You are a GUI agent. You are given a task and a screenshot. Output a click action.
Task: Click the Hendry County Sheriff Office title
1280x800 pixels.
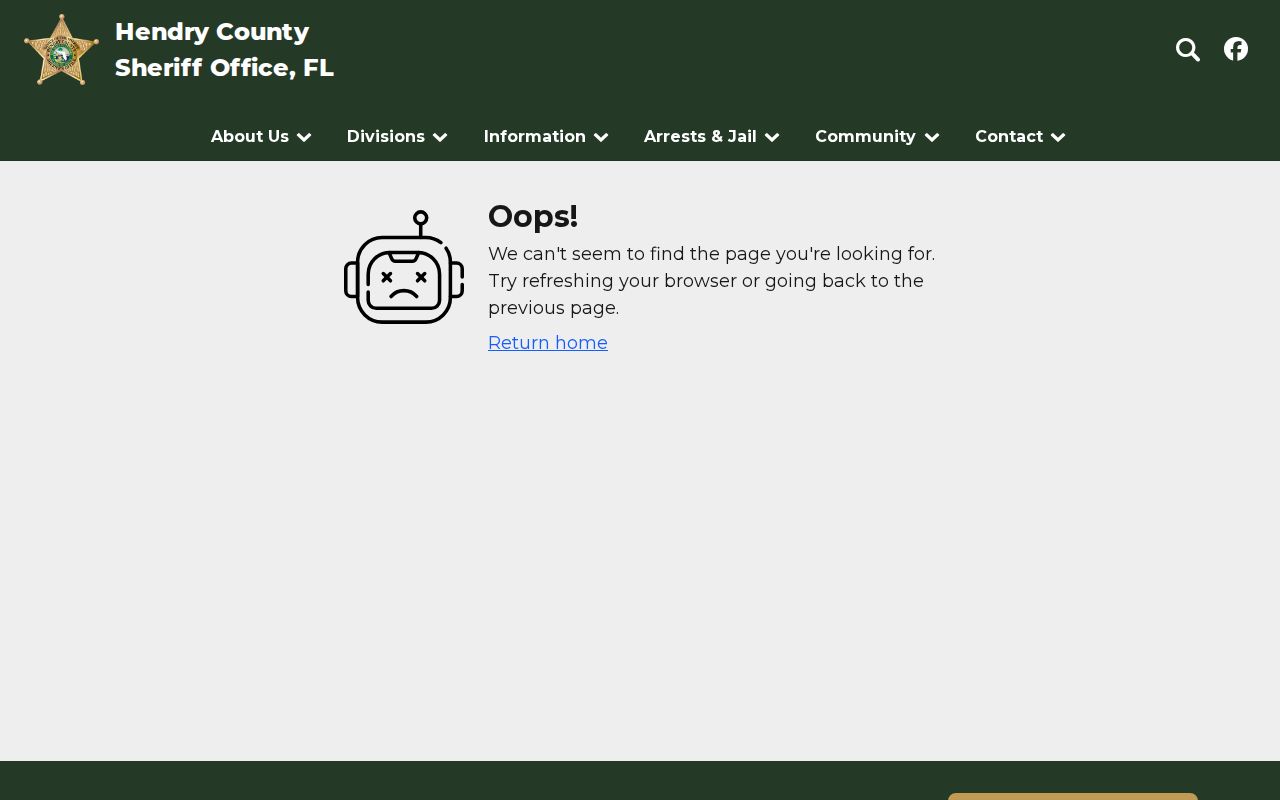point(224,50)
